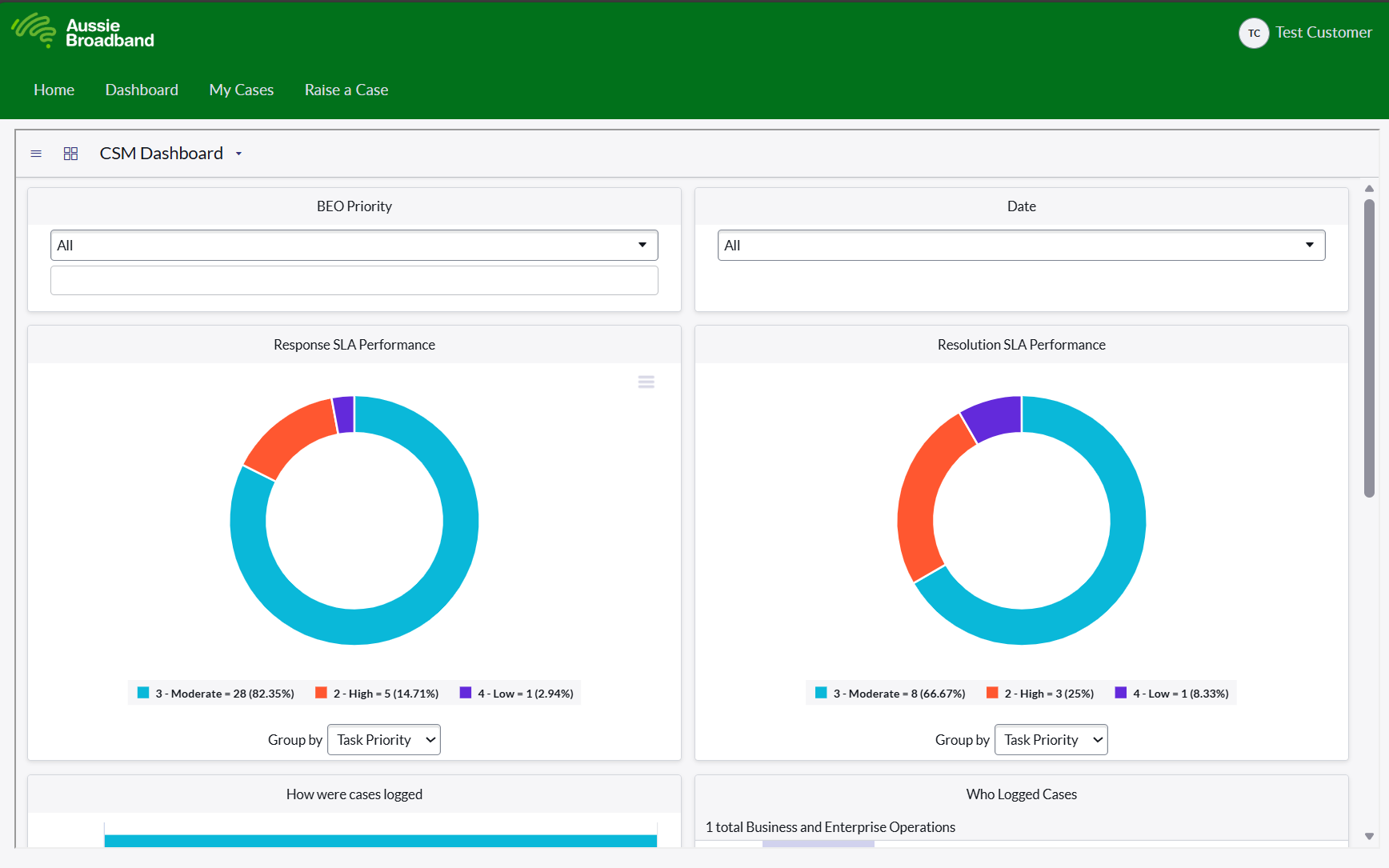Click the empty filter input below BEO Priority
1389x868 pixels.
pos(354,280)
